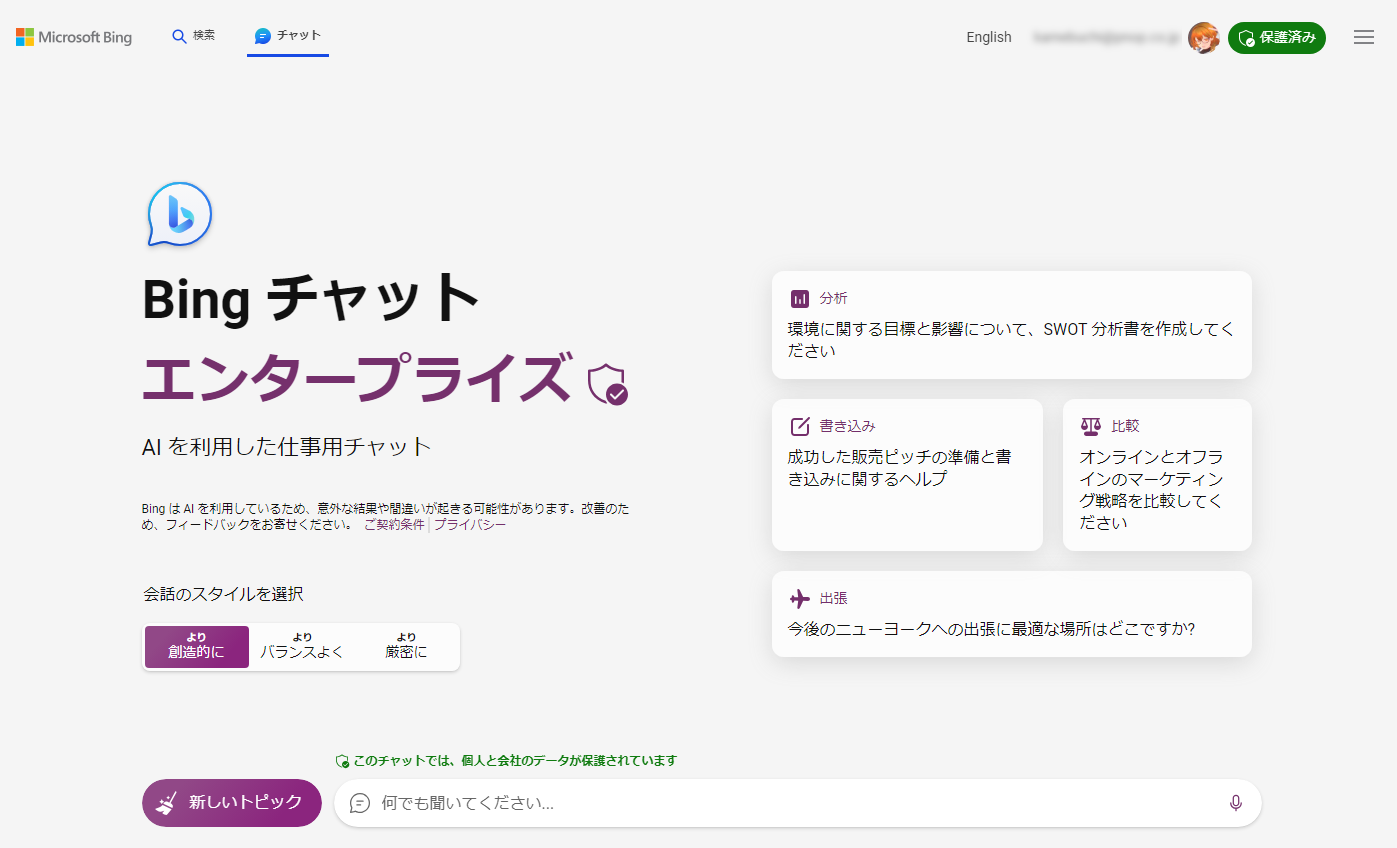This screenshot has width=1397, height=848.
Task: Click the airplane icon on 出張 card
Action: click(800, 598)
